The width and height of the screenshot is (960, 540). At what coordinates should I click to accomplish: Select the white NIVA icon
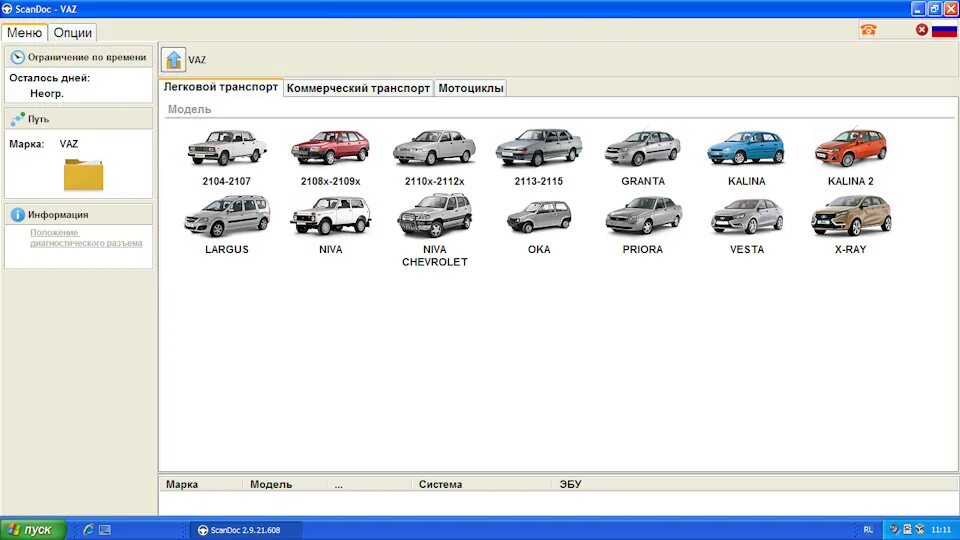(331, 216)
